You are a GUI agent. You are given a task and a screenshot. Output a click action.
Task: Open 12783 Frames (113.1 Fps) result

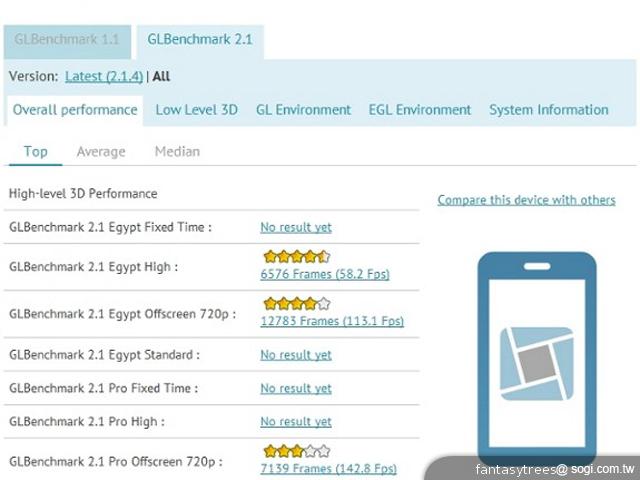[331, 321]
